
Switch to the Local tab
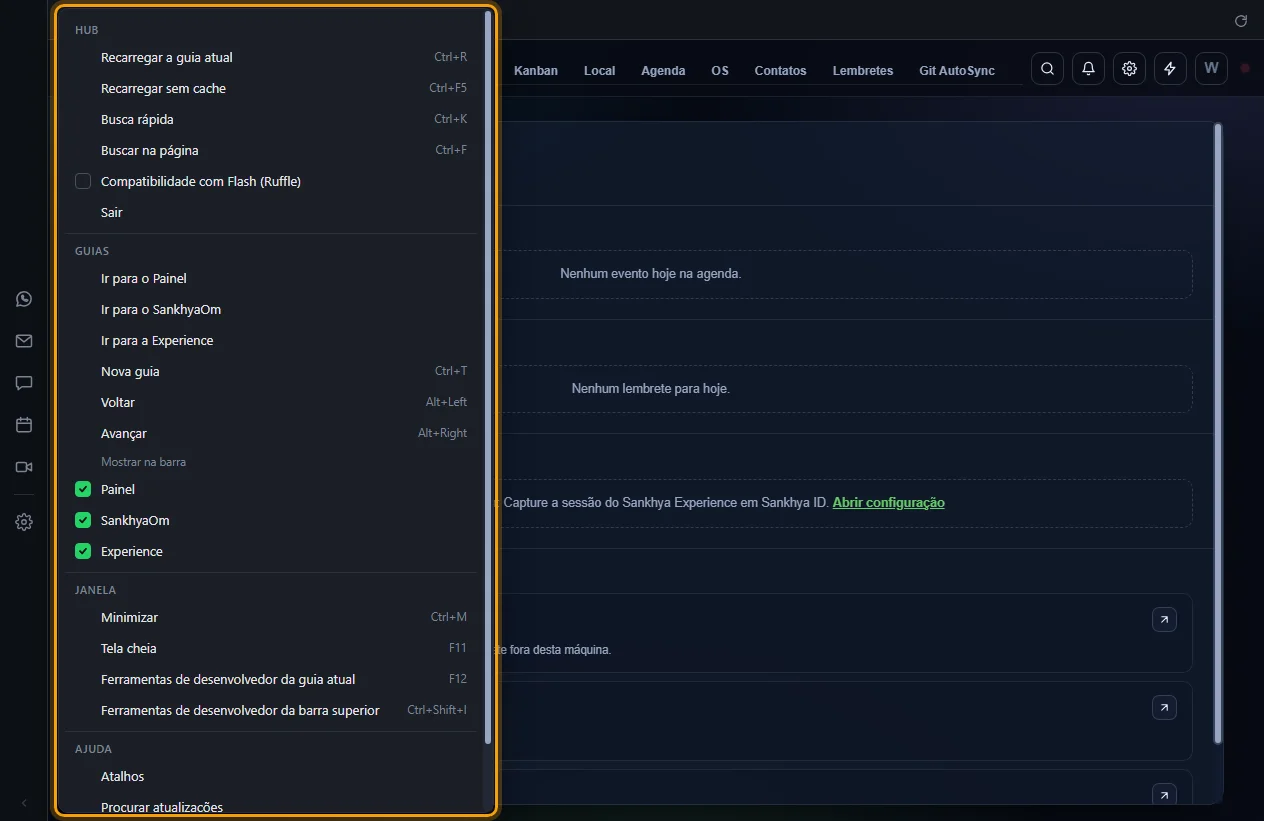pyautogui.click(x=600, y=71)
